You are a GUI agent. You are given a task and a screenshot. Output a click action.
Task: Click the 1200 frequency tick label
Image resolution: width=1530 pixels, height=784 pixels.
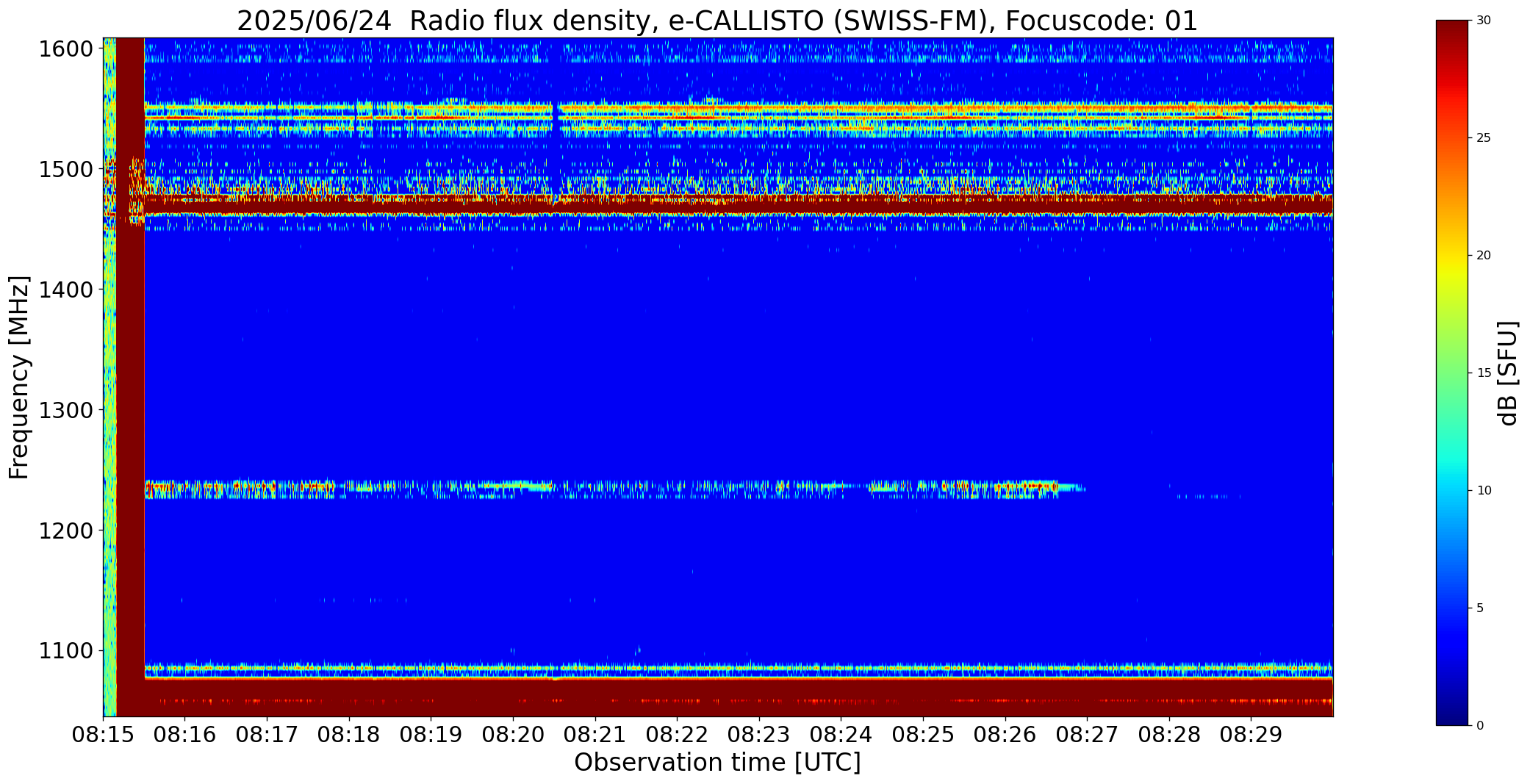(x=66, y=531)
